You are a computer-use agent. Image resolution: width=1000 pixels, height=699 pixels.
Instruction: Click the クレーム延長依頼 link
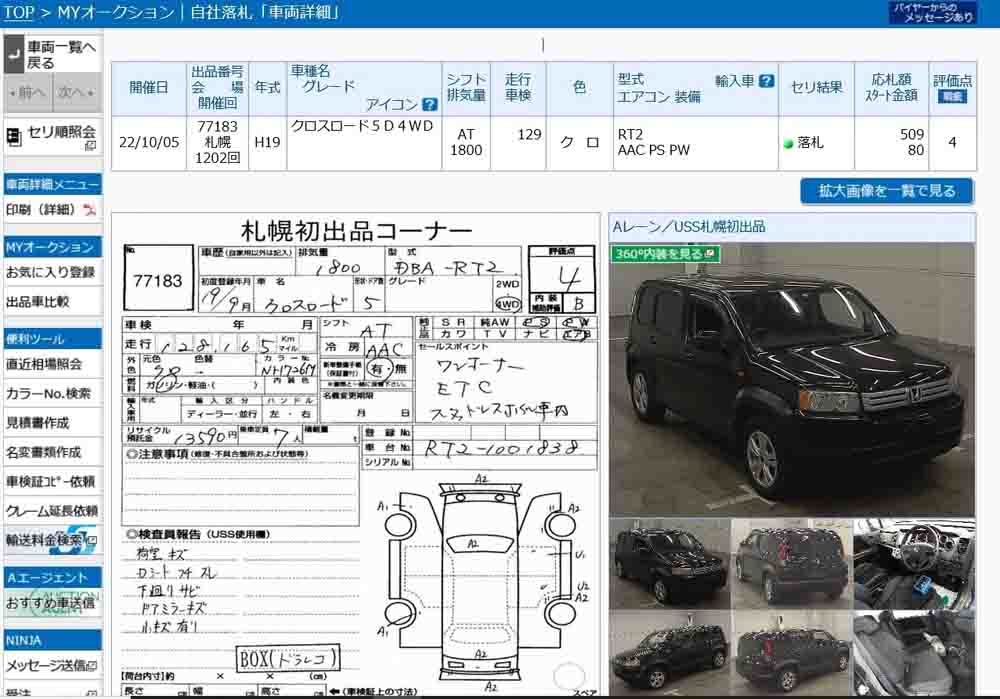coord(52,511)
